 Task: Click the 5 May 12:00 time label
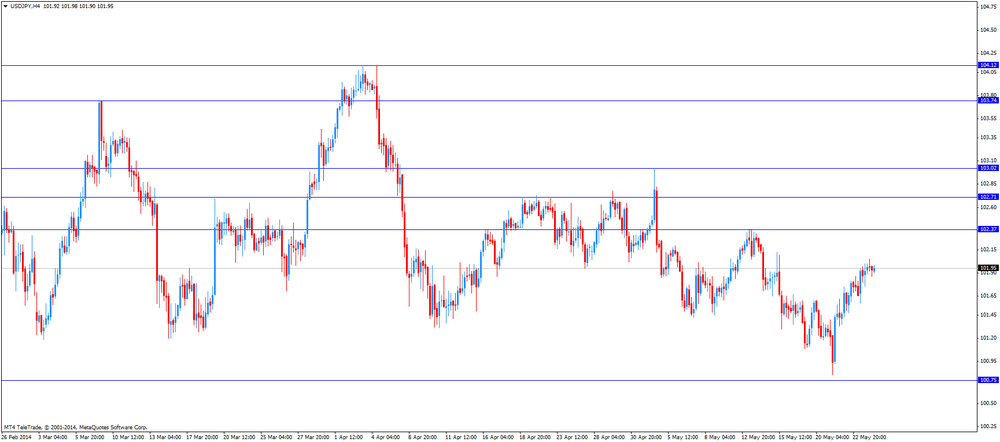tap(683, 438)
